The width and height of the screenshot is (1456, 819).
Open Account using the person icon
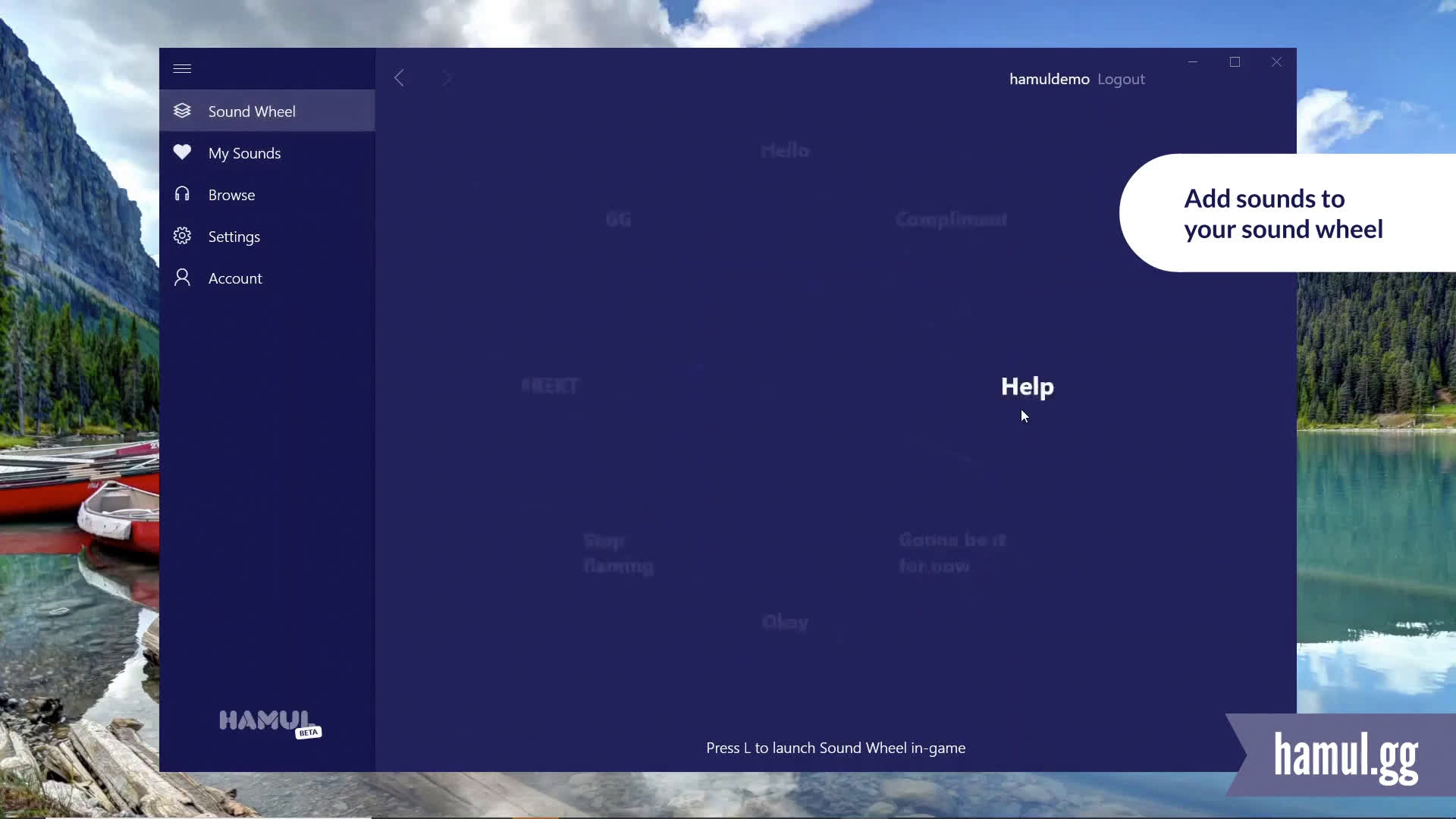click(x=182, y=278)
